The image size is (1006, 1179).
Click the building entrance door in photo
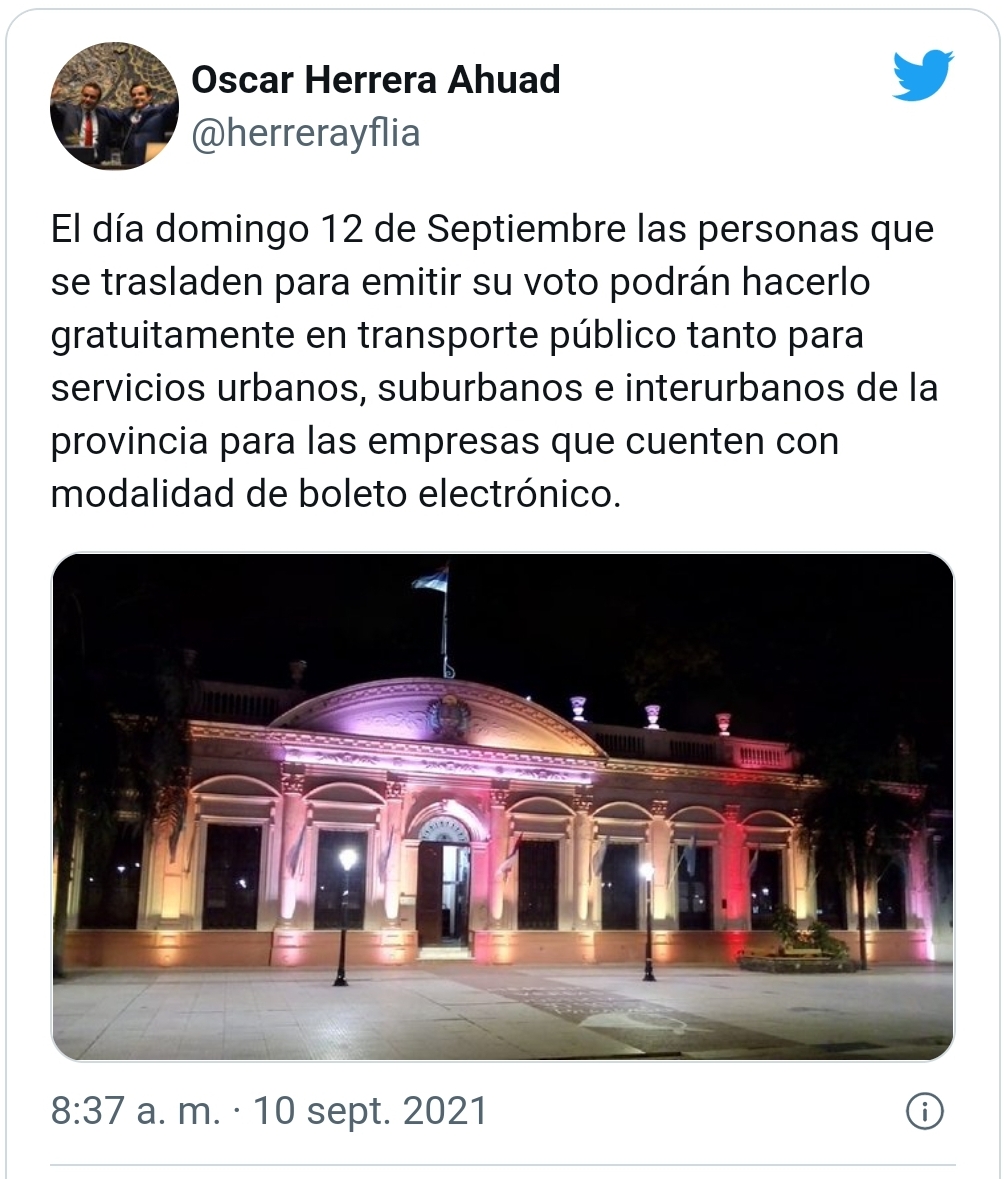pyautogui.click(x=444, y=893)
